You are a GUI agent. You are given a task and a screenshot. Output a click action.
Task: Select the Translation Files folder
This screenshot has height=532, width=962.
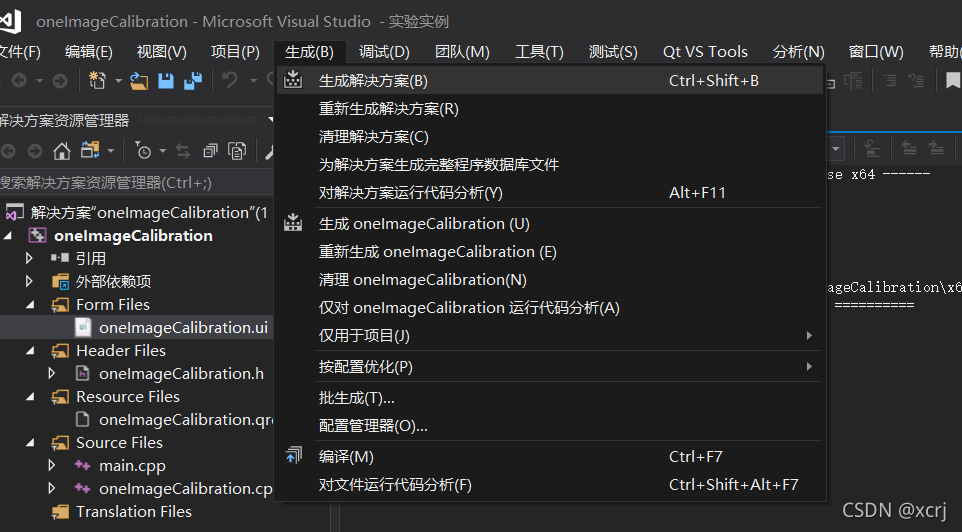[x=136, y=511]
